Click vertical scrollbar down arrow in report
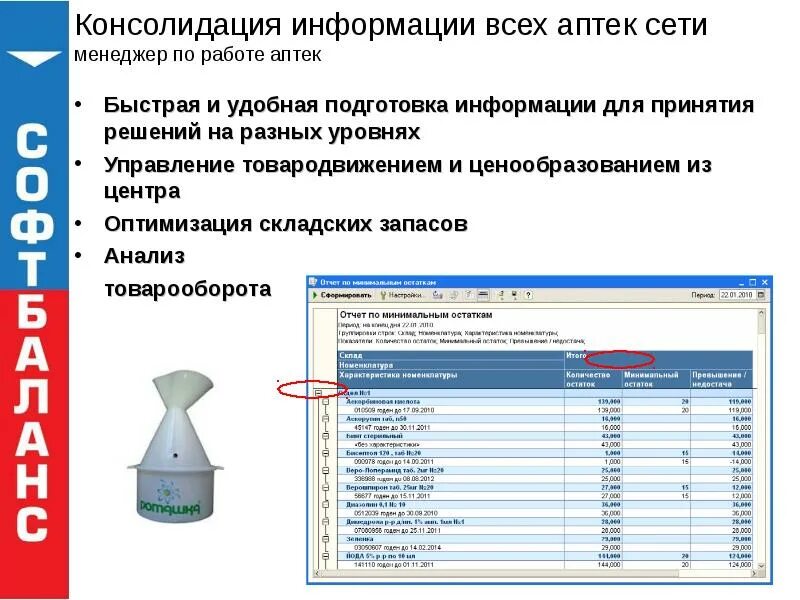 point(761,566)
